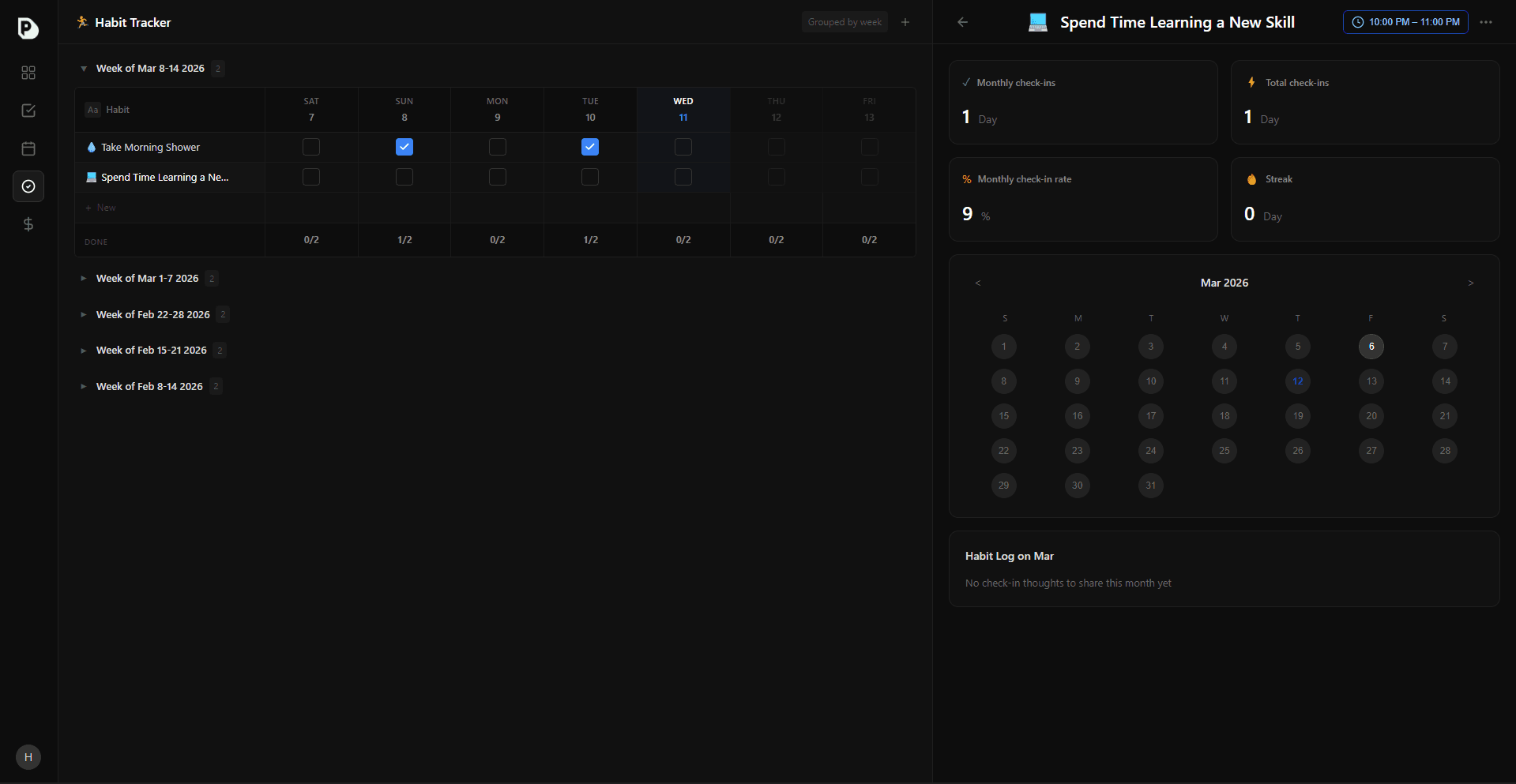
Task: Select the Spend Time Learning habit row
Action: click(164, 178)
